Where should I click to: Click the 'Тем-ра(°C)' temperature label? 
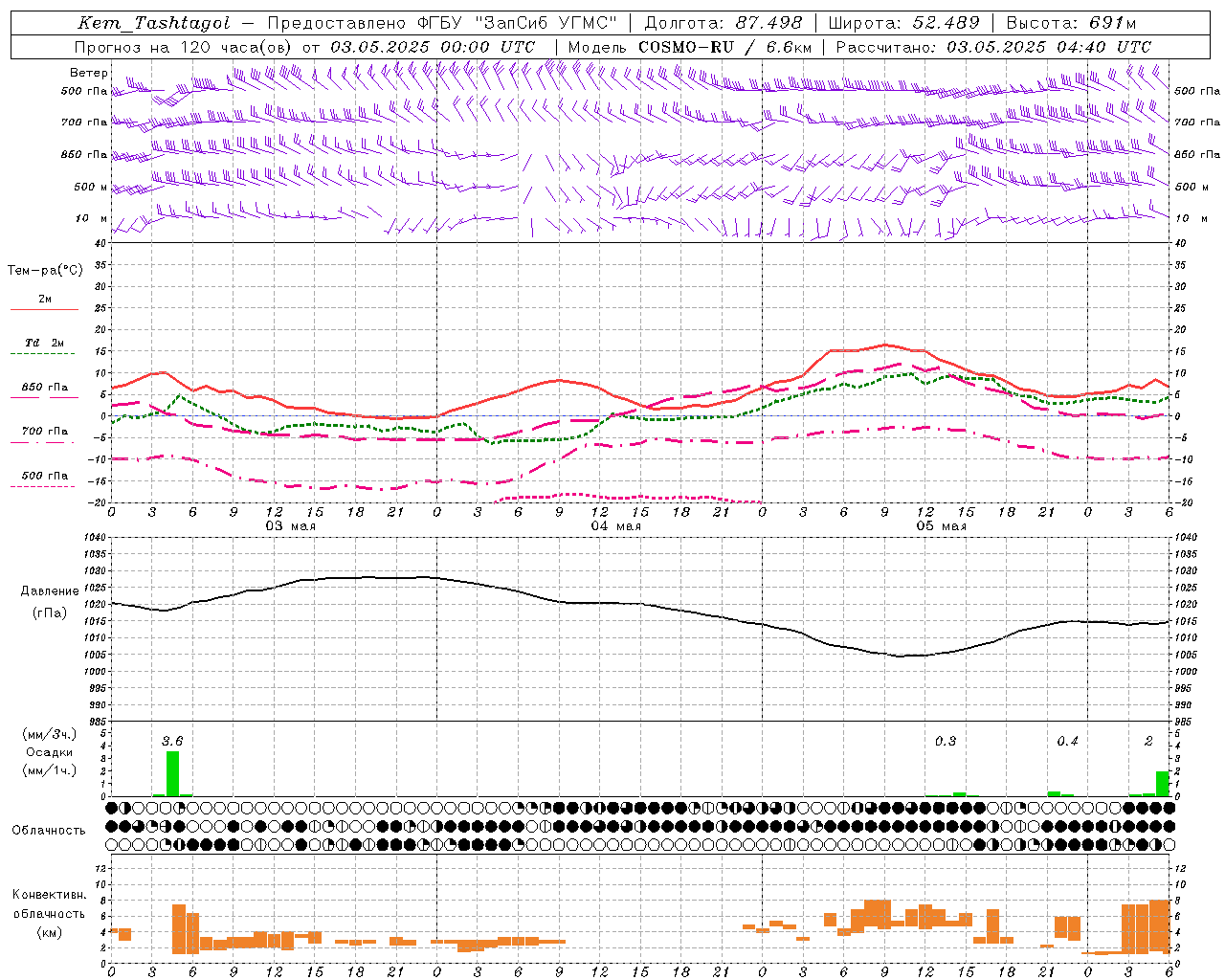(x=45, y=271)
